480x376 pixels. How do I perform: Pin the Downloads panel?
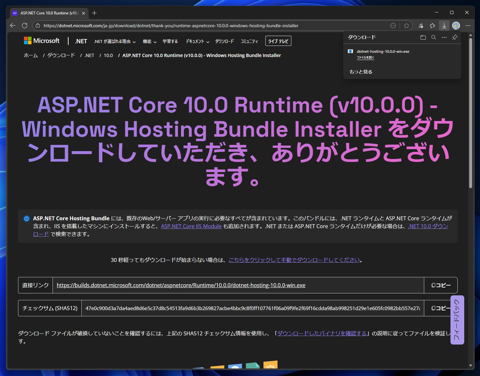coord(455,37)
